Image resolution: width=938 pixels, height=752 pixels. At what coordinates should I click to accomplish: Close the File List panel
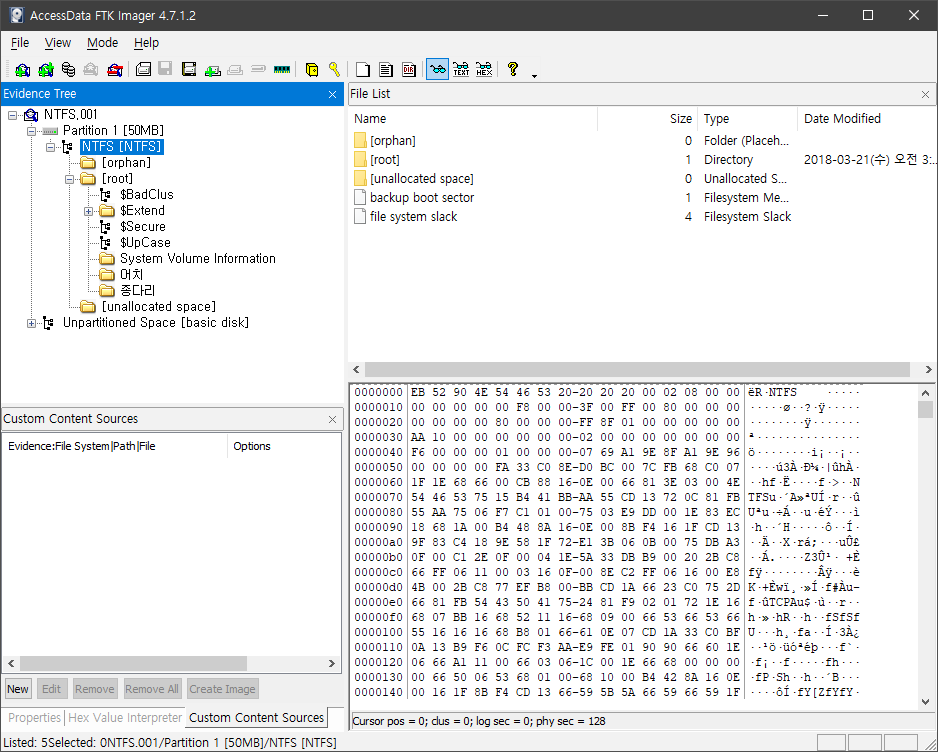click(x=925, y=95)
